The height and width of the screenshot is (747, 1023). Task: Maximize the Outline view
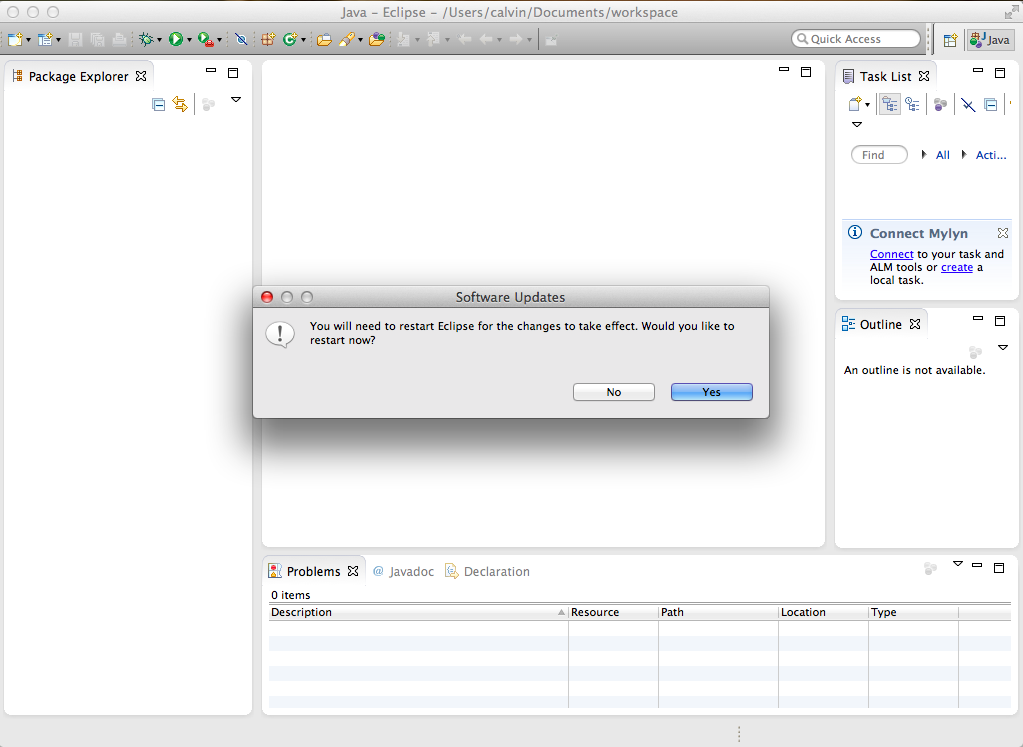(x=1000, y=321)
